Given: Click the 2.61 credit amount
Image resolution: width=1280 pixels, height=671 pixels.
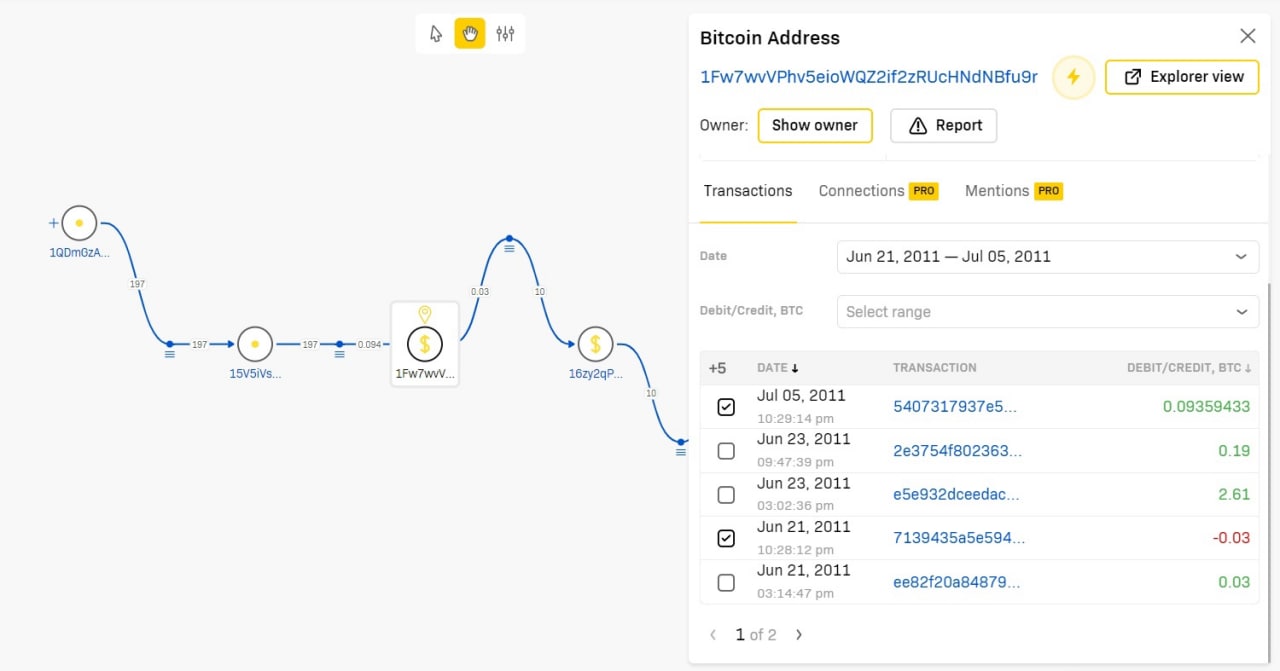Looking at the screenshot, I should (1234, 495).
